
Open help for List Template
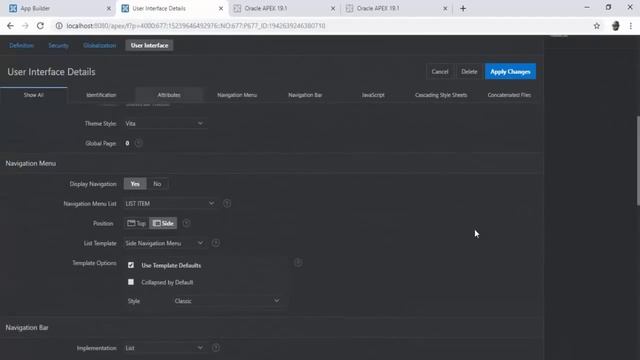(x=216, y=243)
